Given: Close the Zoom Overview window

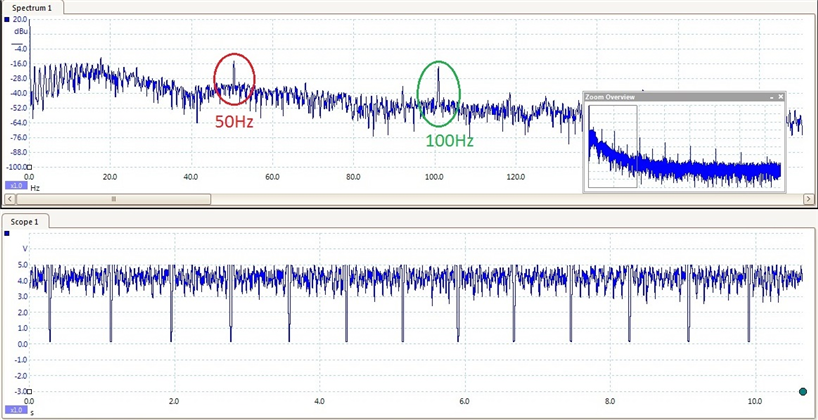Looking at the screenshot, I should [x=780, y=97].
